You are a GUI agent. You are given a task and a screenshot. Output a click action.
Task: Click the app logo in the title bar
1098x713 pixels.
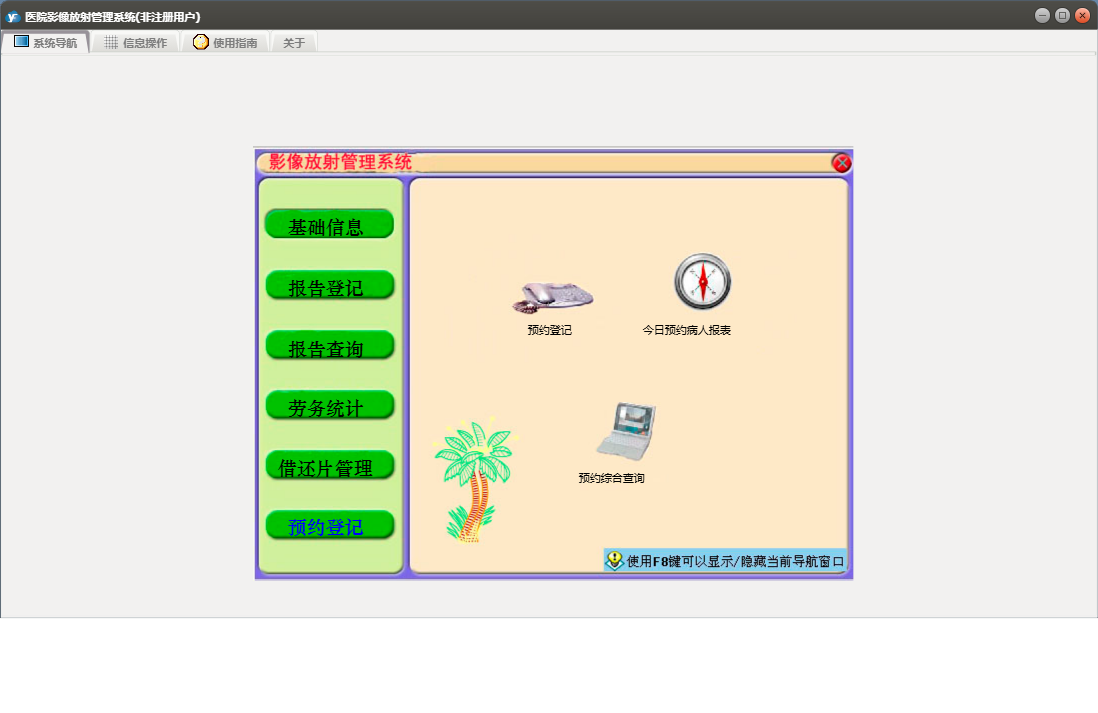pyautogui.click(x=13, y=16)
